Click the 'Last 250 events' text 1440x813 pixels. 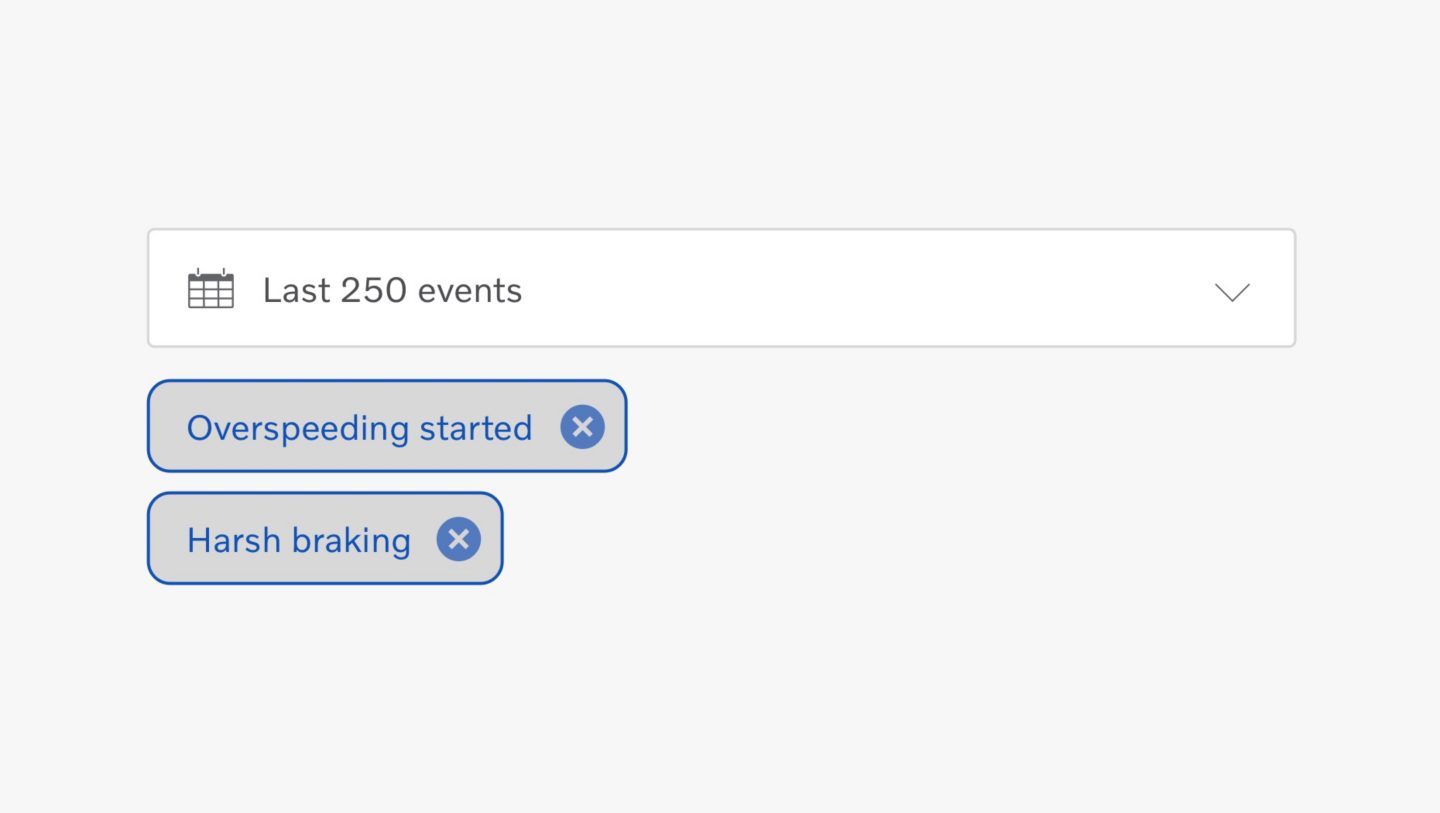[392, 290]
